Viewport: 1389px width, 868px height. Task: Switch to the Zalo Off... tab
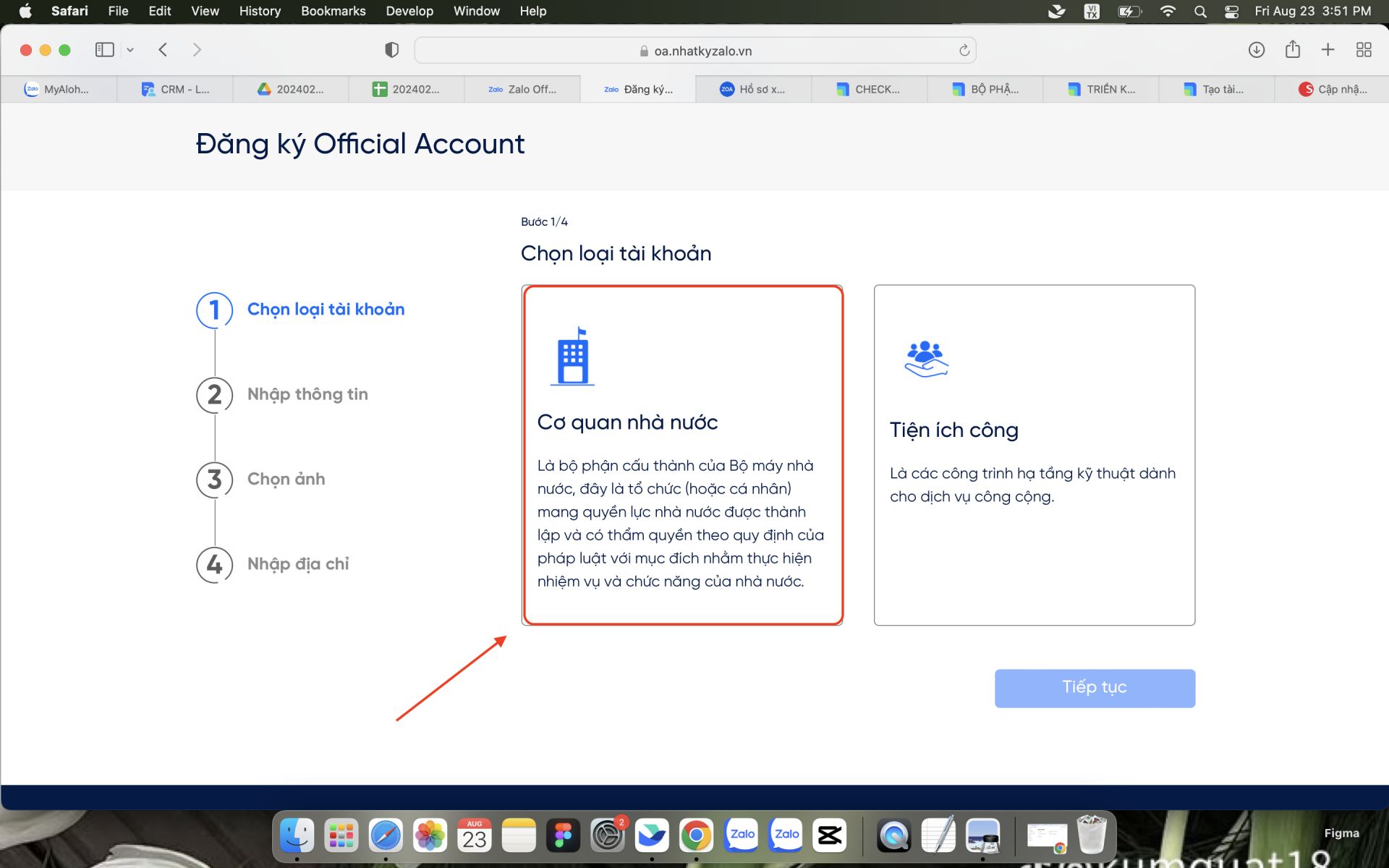(522, 90)
